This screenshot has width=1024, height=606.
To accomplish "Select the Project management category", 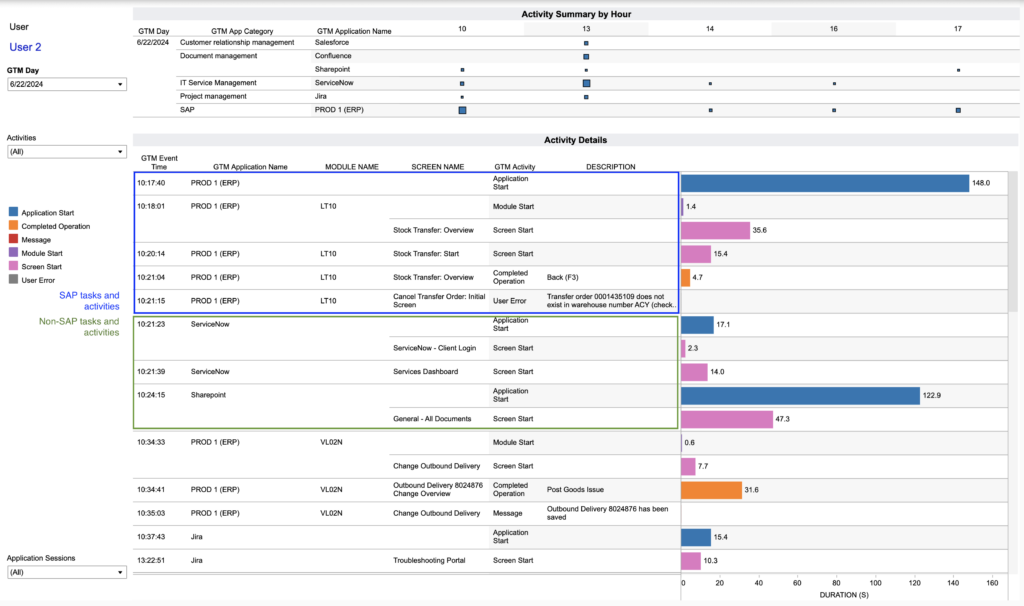I will click(x=214, y=97).
